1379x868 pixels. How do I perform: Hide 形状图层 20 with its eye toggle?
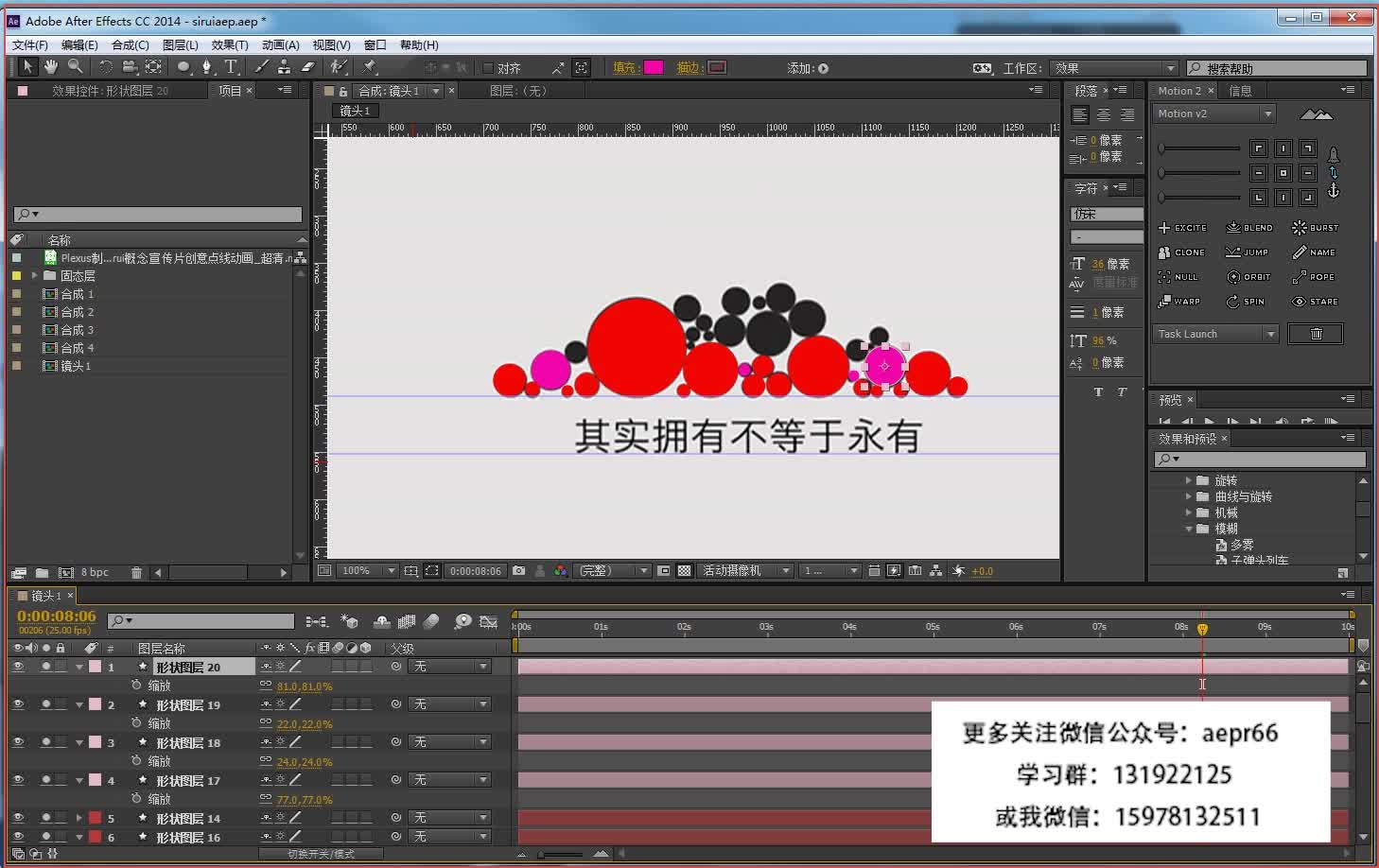pyautogui.click(x=17, y=666)
